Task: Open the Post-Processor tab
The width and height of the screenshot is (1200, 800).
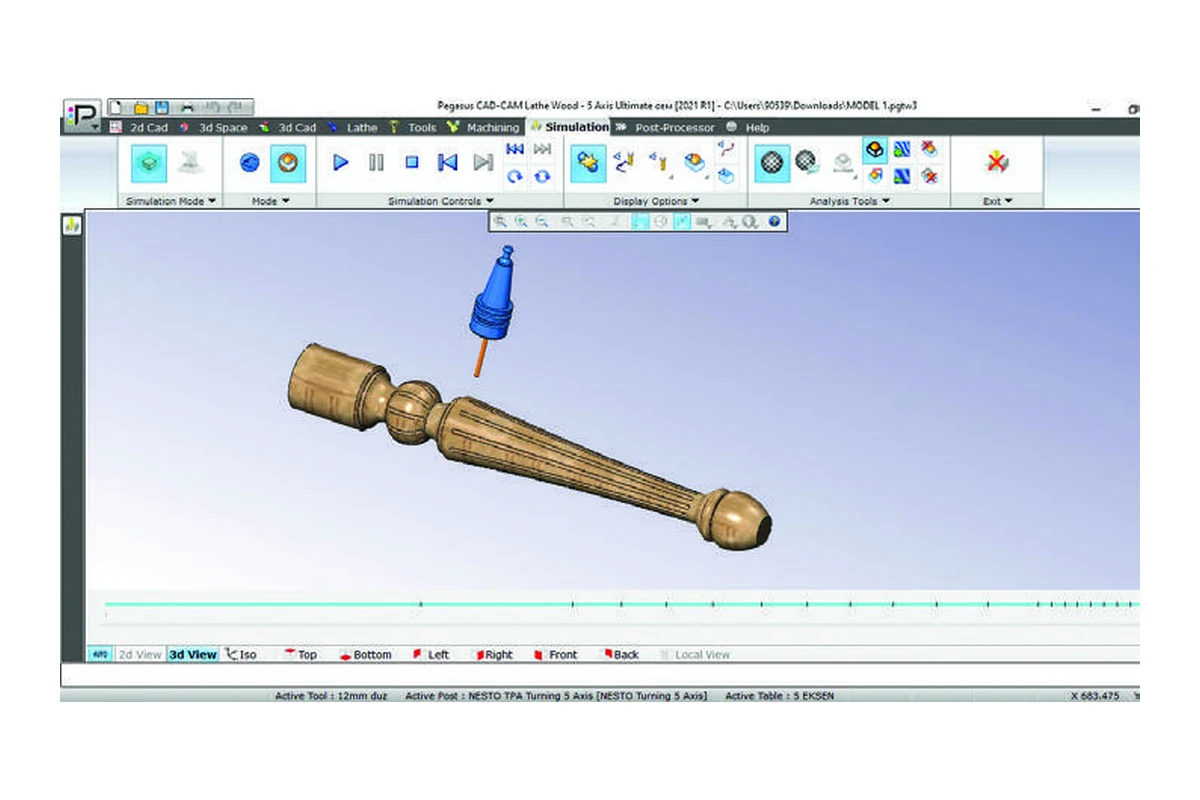Action: click(x=666, y=128)
